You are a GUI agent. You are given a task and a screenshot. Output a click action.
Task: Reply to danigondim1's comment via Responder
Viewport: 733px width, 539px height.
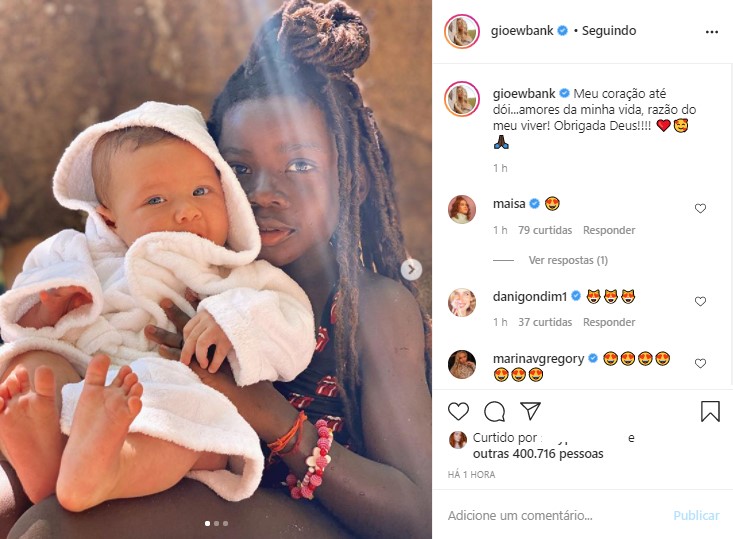pos(609,322)
